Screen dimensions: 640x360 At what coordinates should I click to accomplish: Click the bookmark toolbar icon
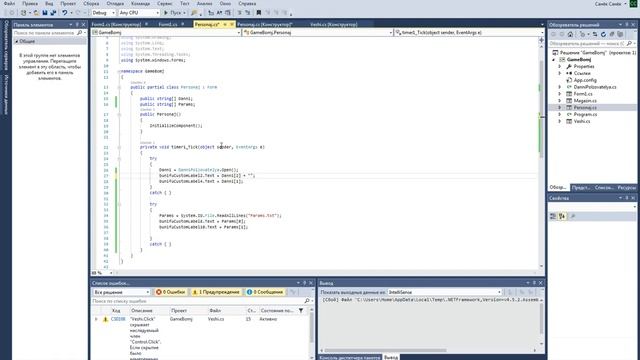coord(258,13)
